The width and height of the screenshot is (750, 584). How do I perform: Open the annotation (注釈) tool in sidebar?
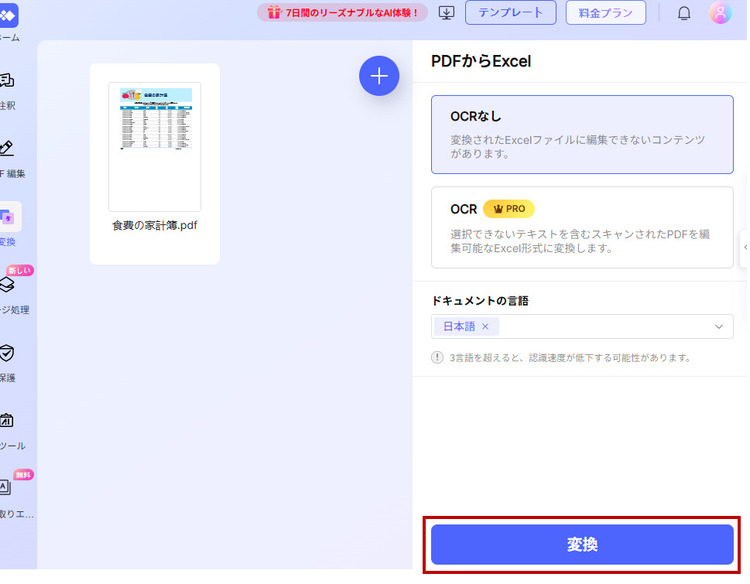pyautogui.click(x=7, y=80)
